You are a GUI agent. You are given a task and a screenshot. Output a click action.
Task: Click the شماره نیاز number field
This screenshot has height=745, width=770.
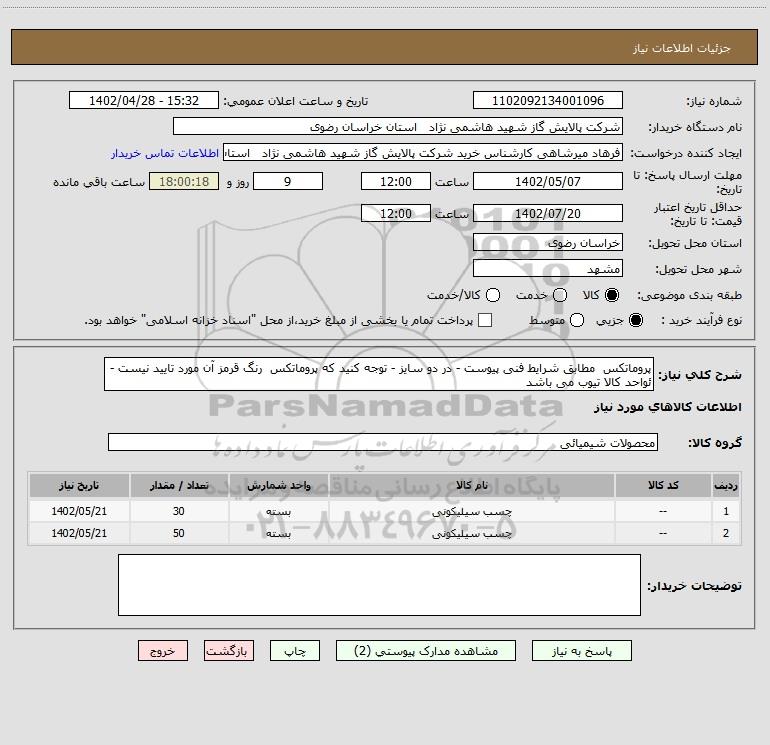pyautogui.click(x=547, y=101)
